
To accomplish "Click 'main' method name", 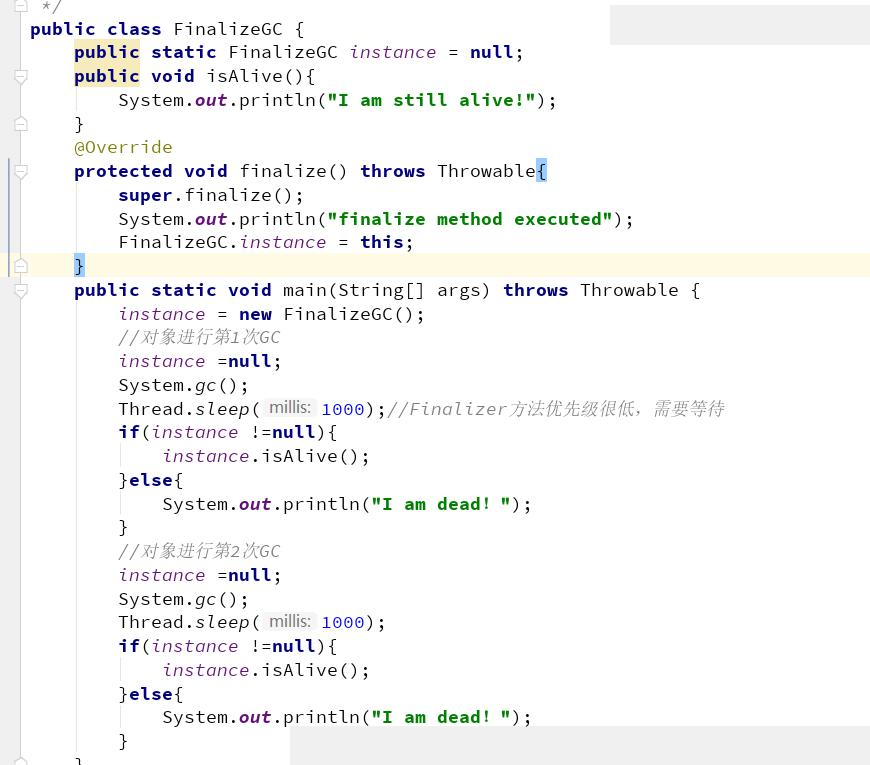I will coord(305,290).
